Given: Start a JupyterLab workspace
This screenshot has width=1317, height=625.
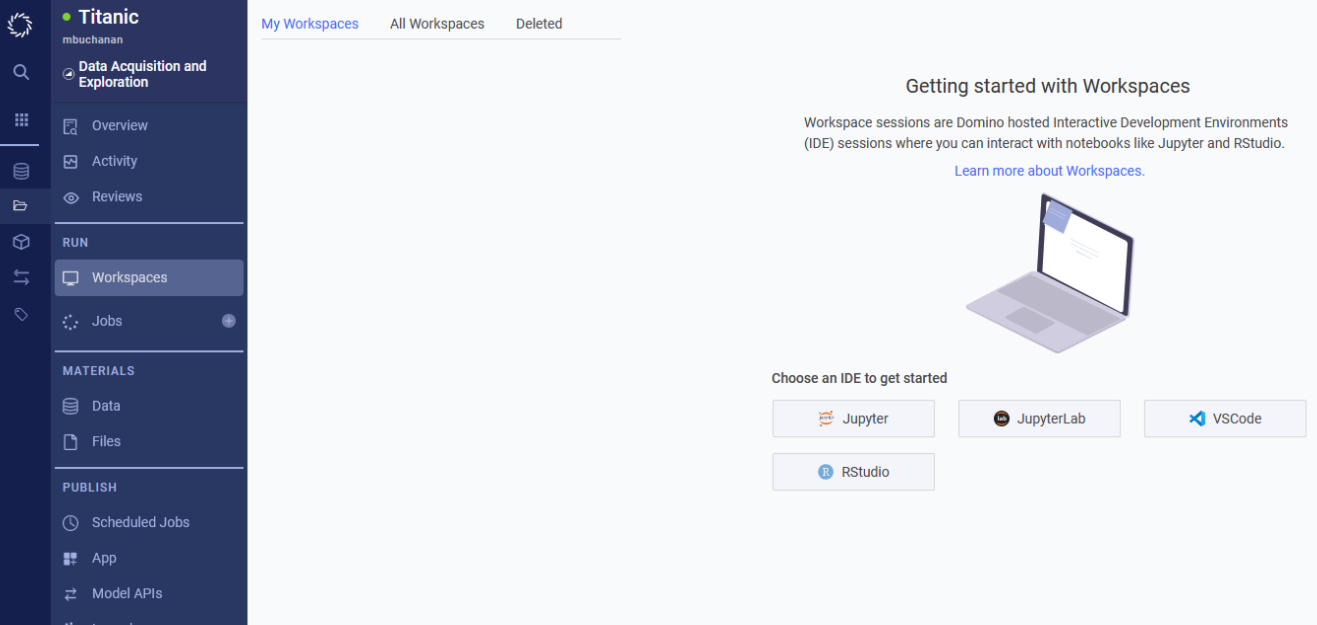Looking at the screenshot, I should [x=1039, y=419].
